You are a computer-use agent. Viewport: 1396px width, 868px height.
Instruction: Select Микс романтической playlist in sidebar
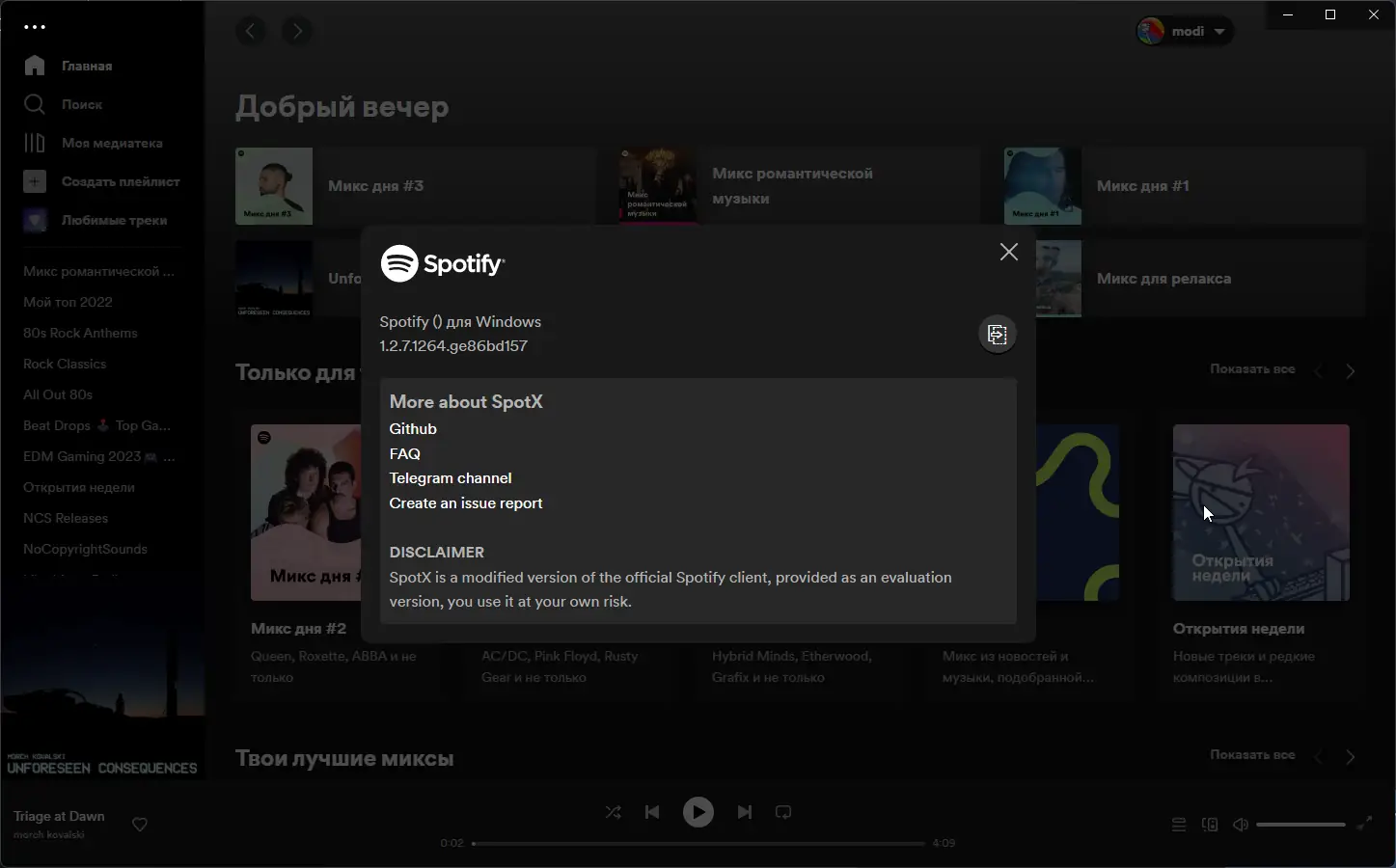tap(99, 271)
